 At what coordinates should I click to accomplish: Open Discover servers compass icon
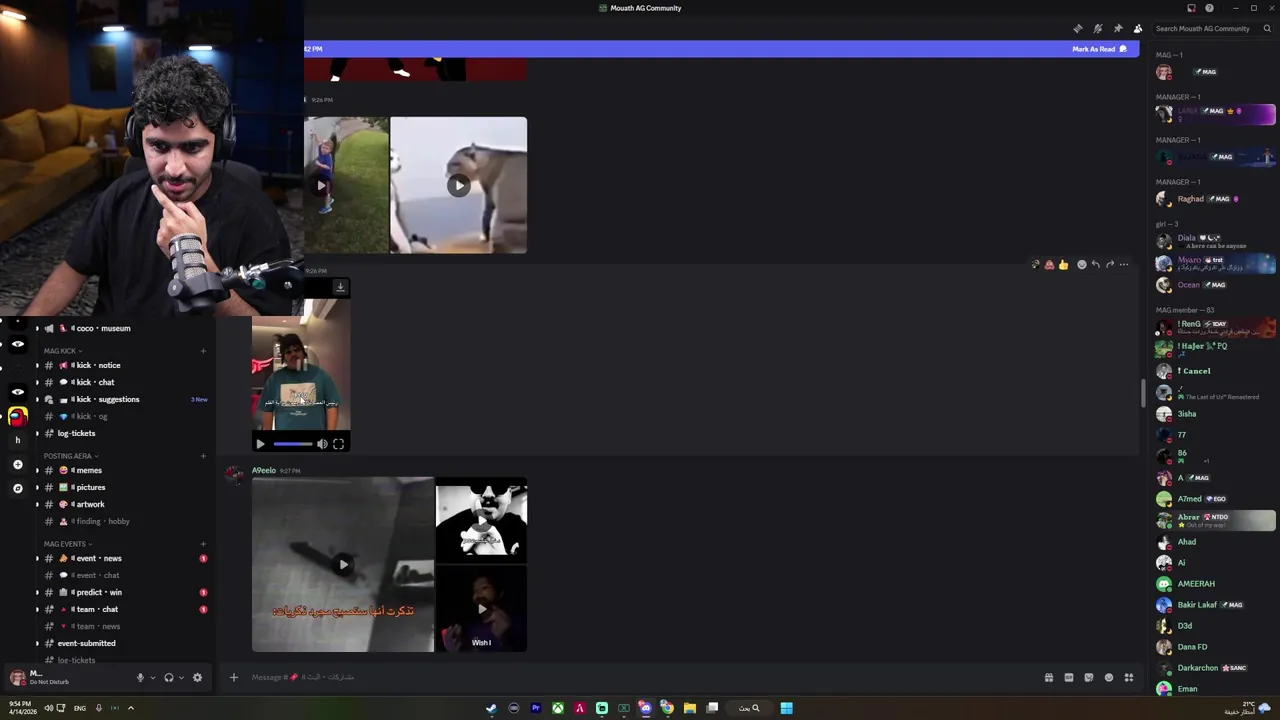(17, 488)
